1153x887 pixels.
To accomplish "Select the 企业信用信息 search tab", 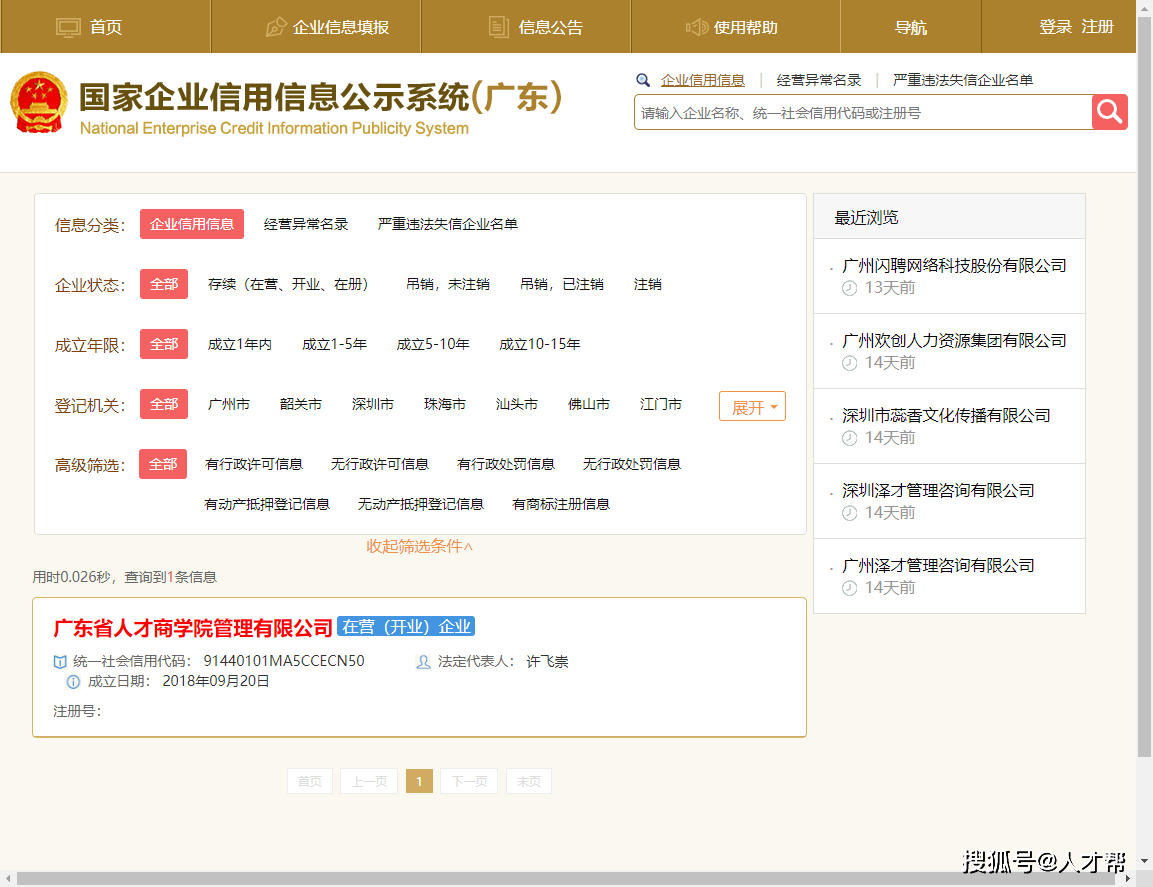I will click(x=702, y=80).
